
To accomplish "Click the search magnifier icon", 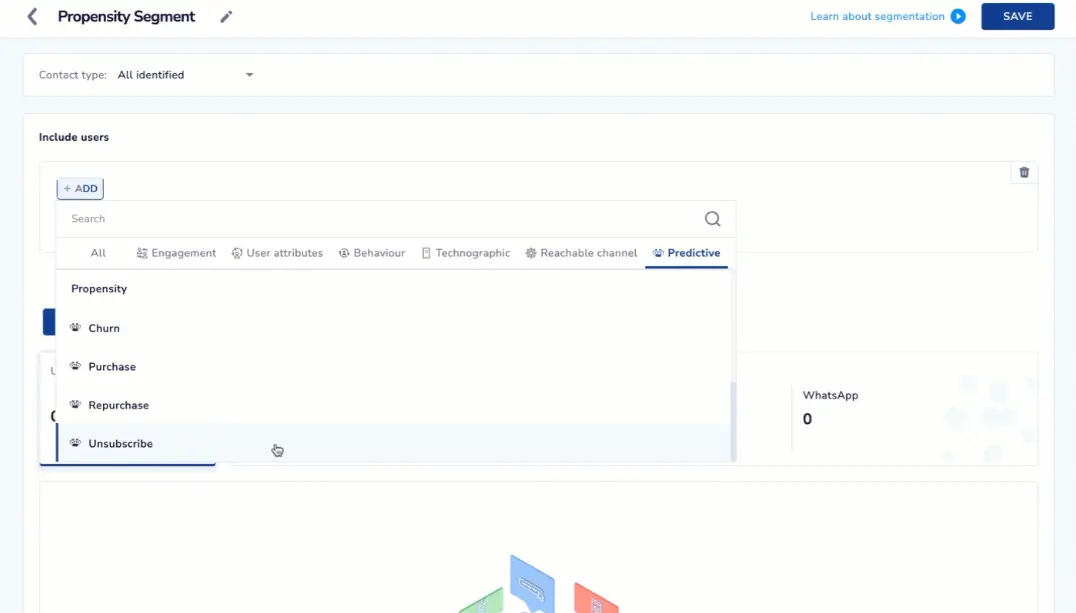I will pyautogui.click(x=712, y=219).
